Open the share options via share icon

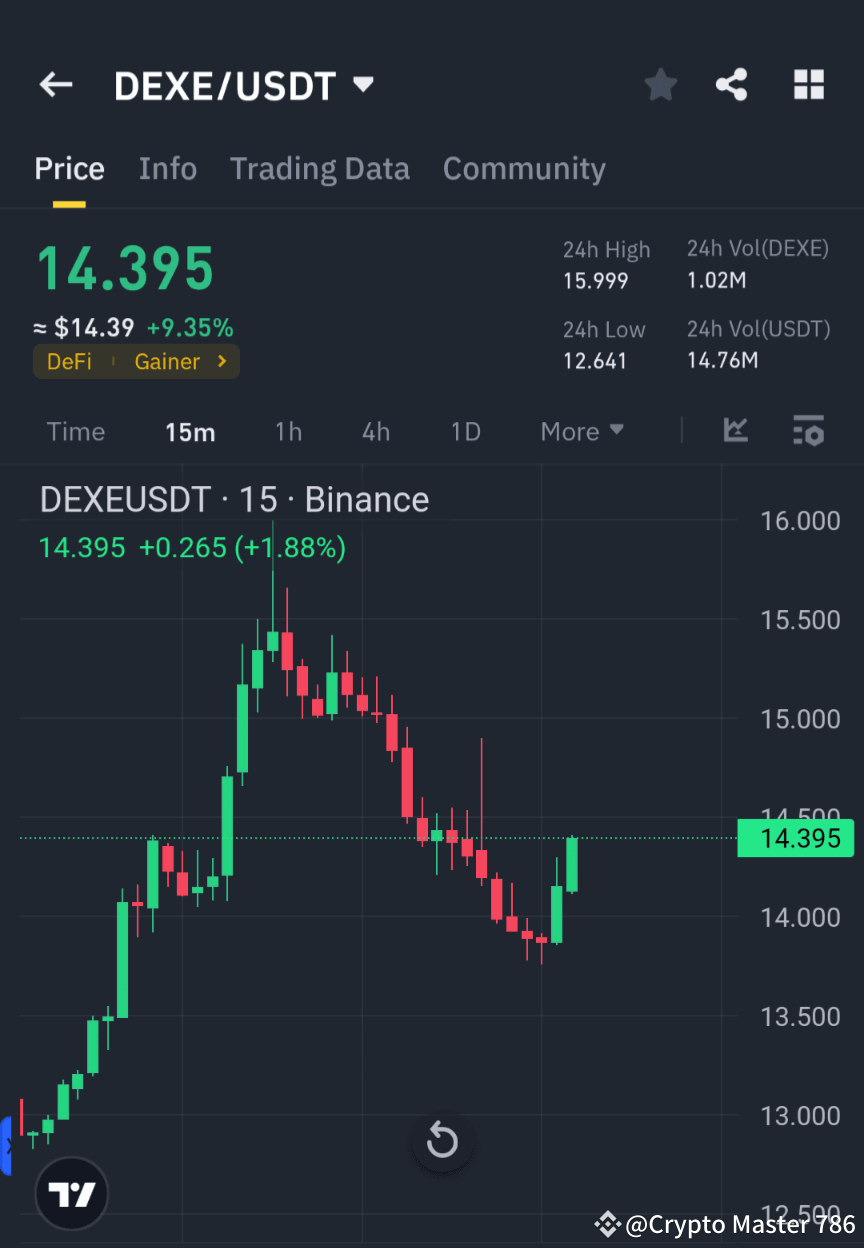coord(732,85)
